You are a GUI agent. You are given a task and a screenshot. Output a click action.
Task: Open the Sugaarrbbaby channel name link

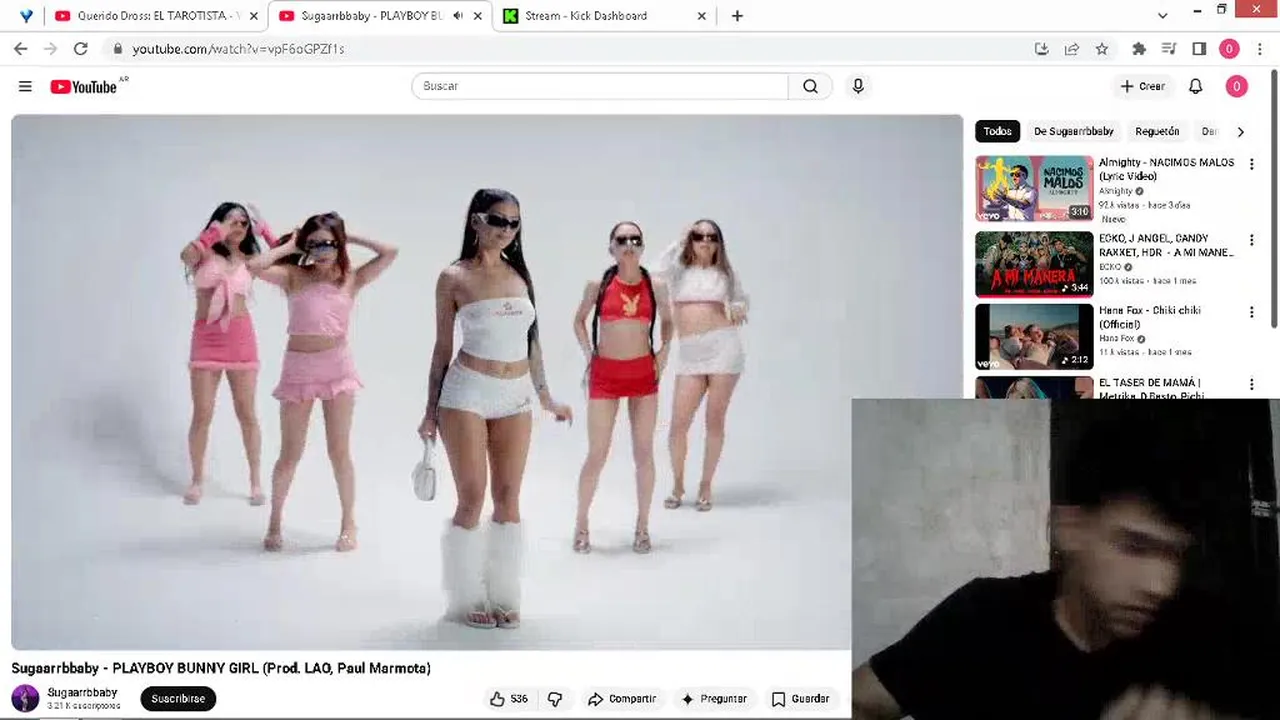[x=82, y=692]
